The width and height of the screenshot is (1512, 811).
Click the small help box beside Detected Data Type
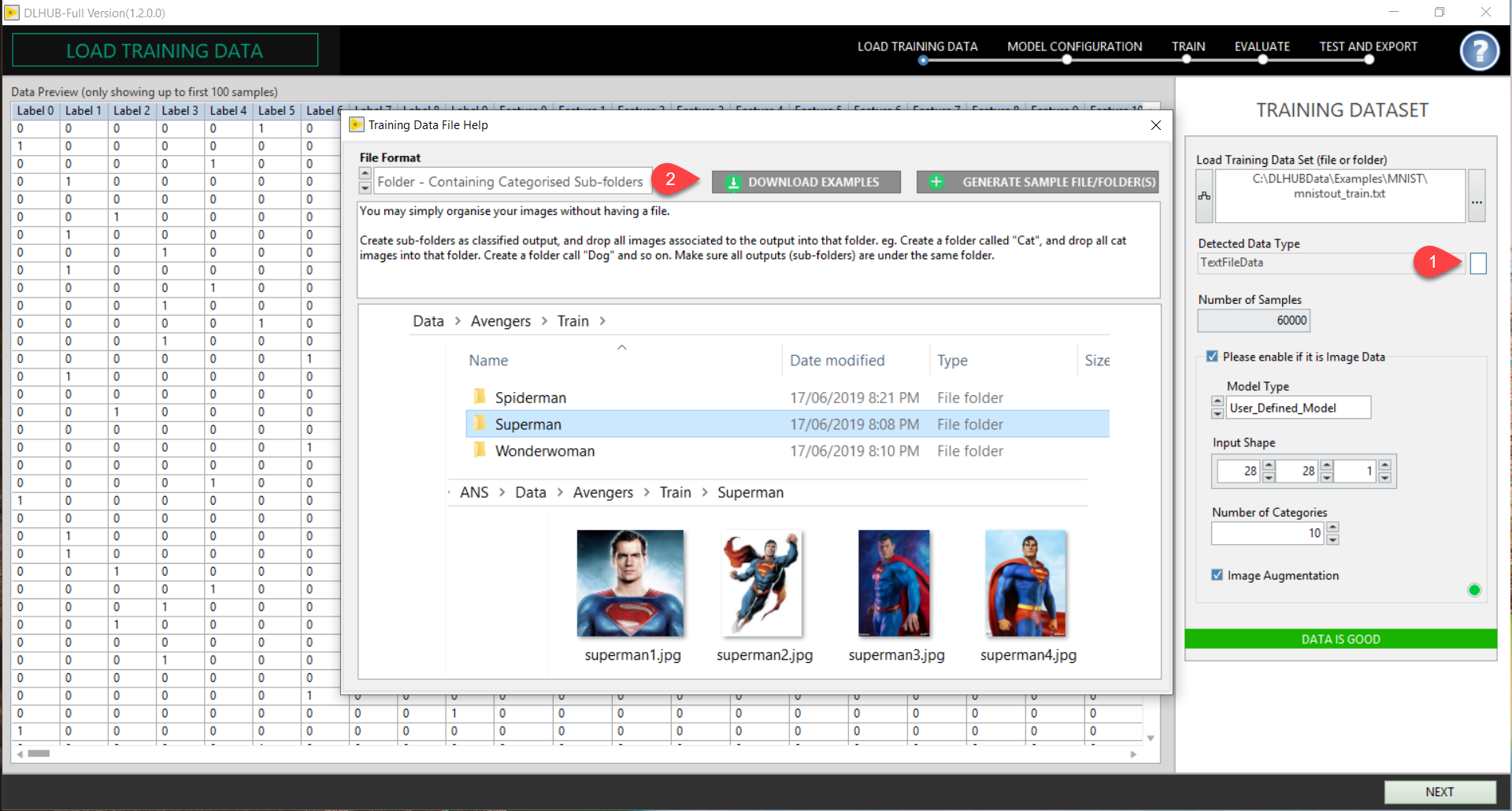coord(1478,264)
